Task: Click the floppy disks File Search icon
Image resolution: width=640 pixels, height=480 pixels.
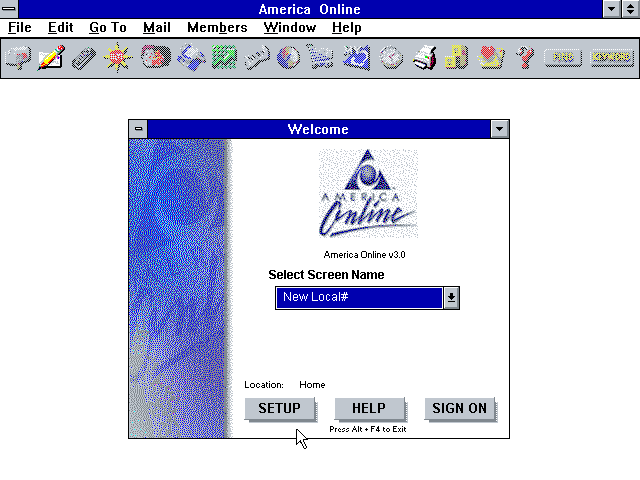Action: coord(191,58)
